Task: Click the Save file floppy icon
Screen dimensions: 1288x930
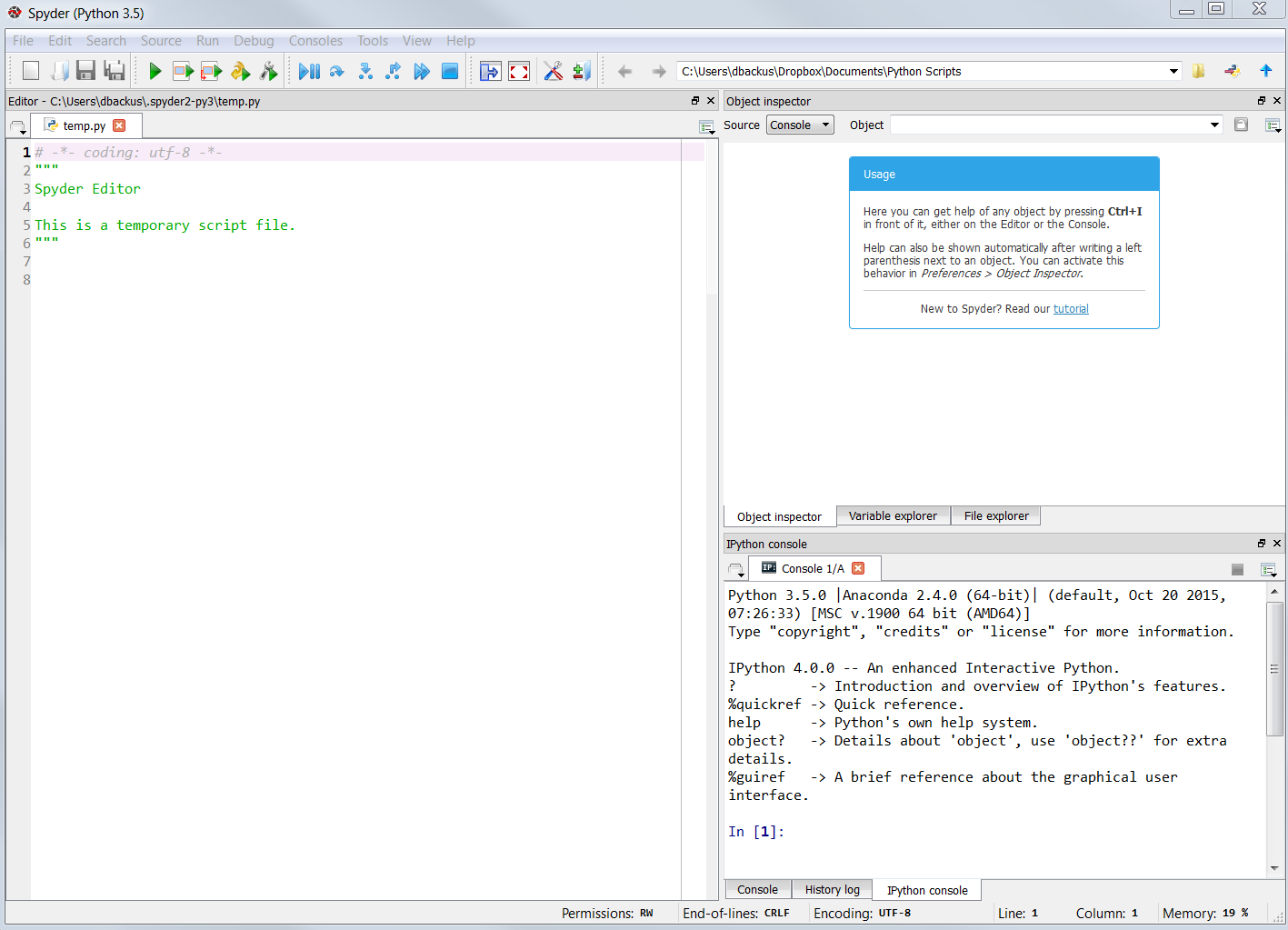Action: pos(86,71)
